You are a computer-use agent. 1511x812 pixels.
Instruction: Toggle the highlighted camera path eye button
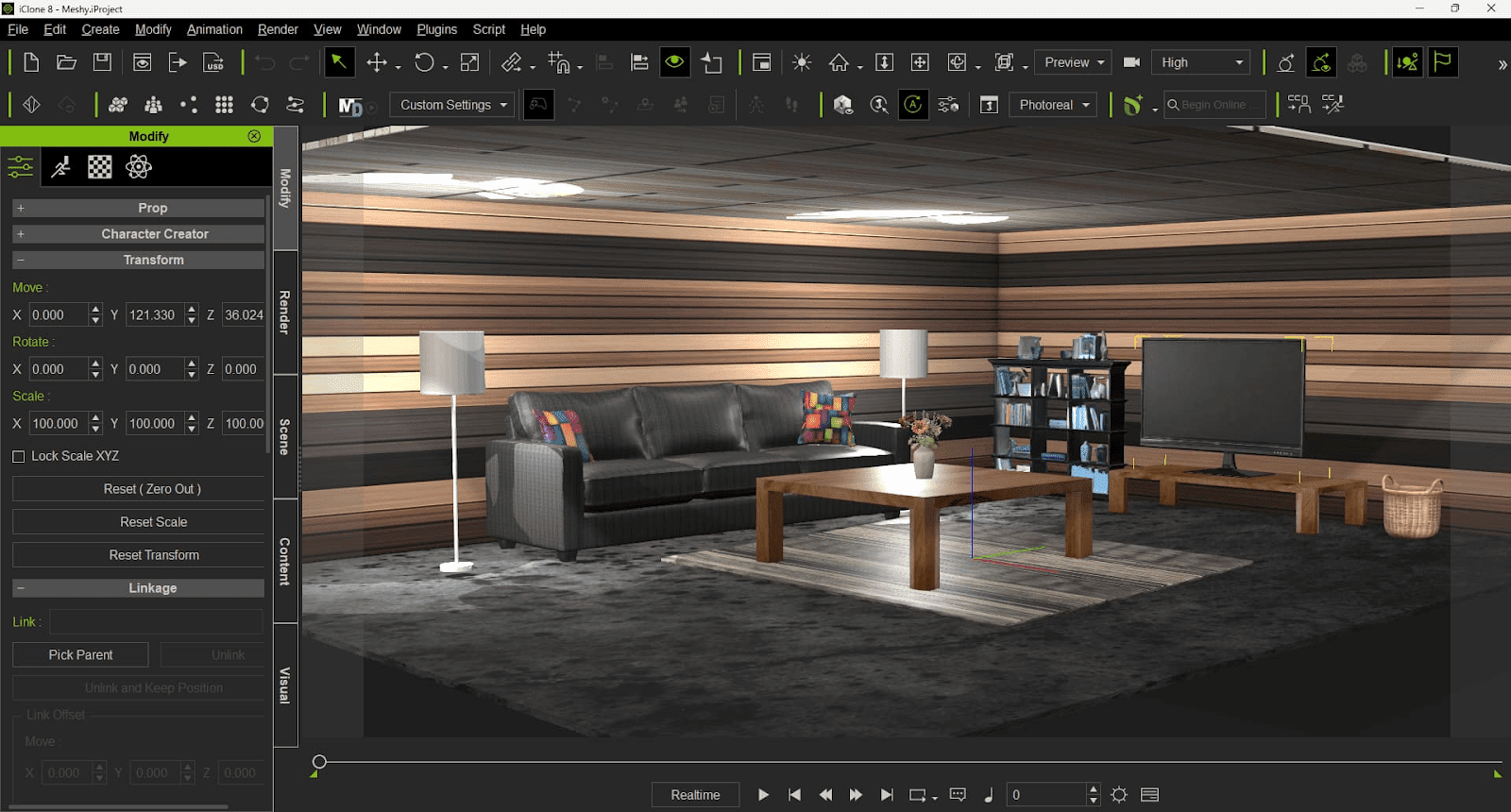[x=1321, y=62]
